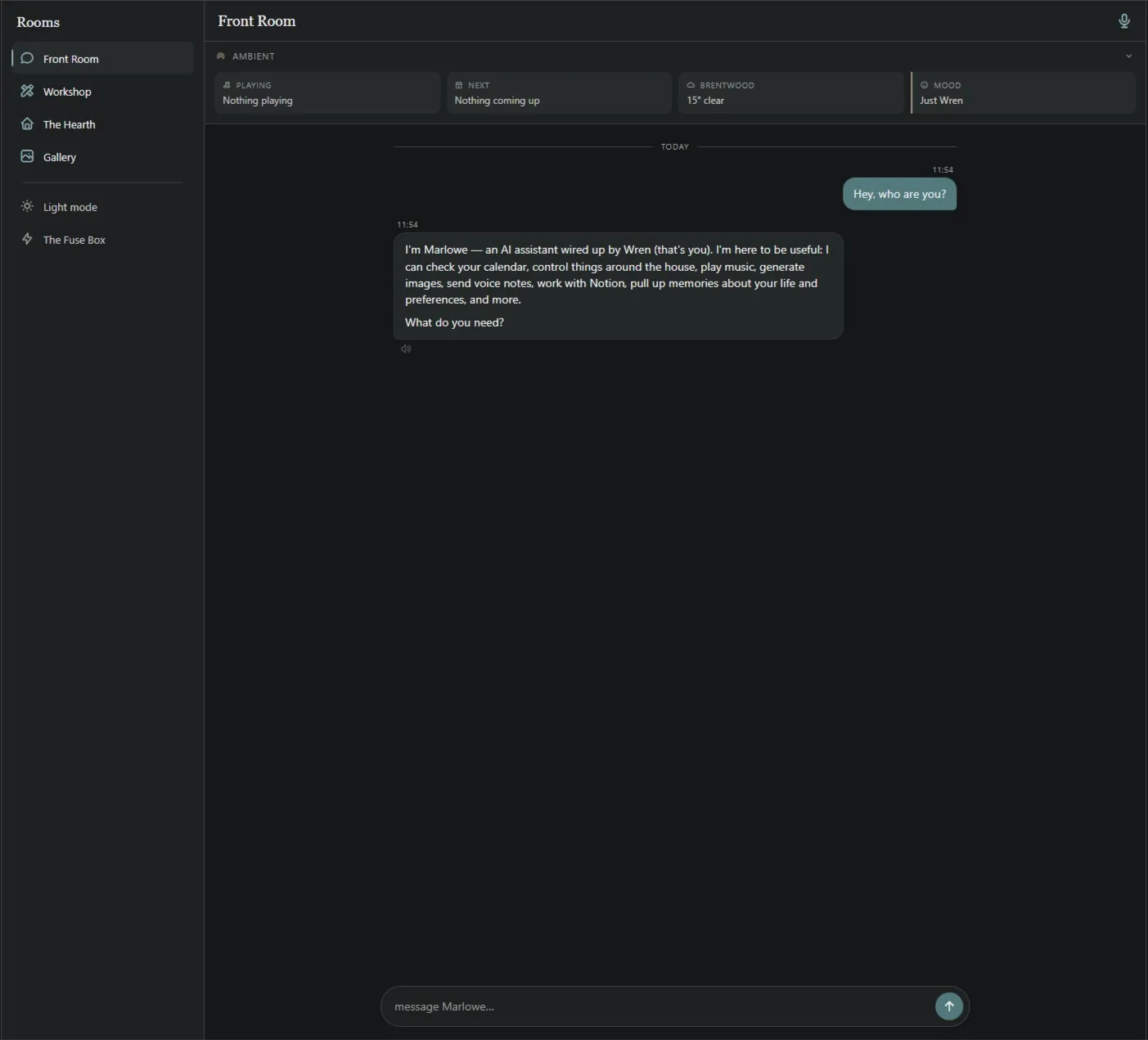Screen dimensions: 1148x1040
Task: Play Marlowe's reply aloud via speaker icon
Action: click(406, 349)
